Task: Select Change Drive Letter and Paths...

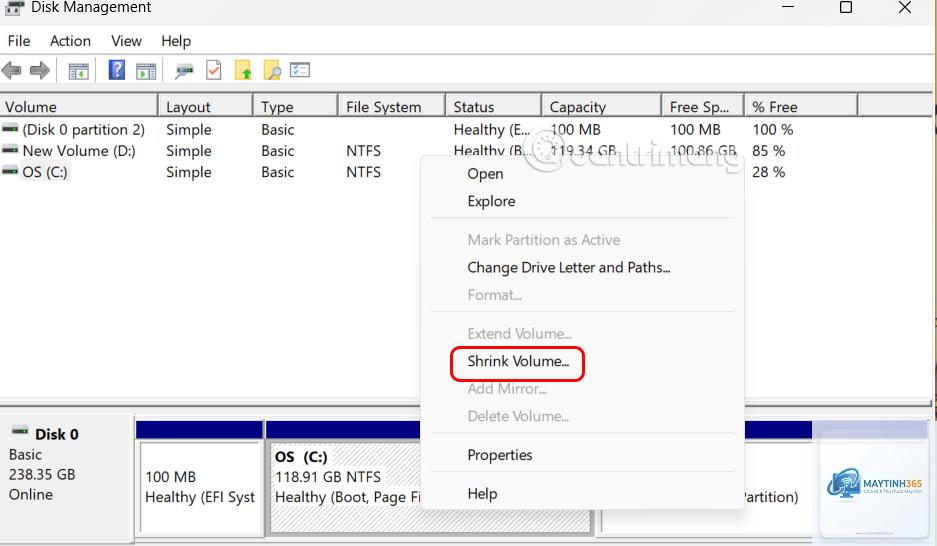Action: (568, 268)
